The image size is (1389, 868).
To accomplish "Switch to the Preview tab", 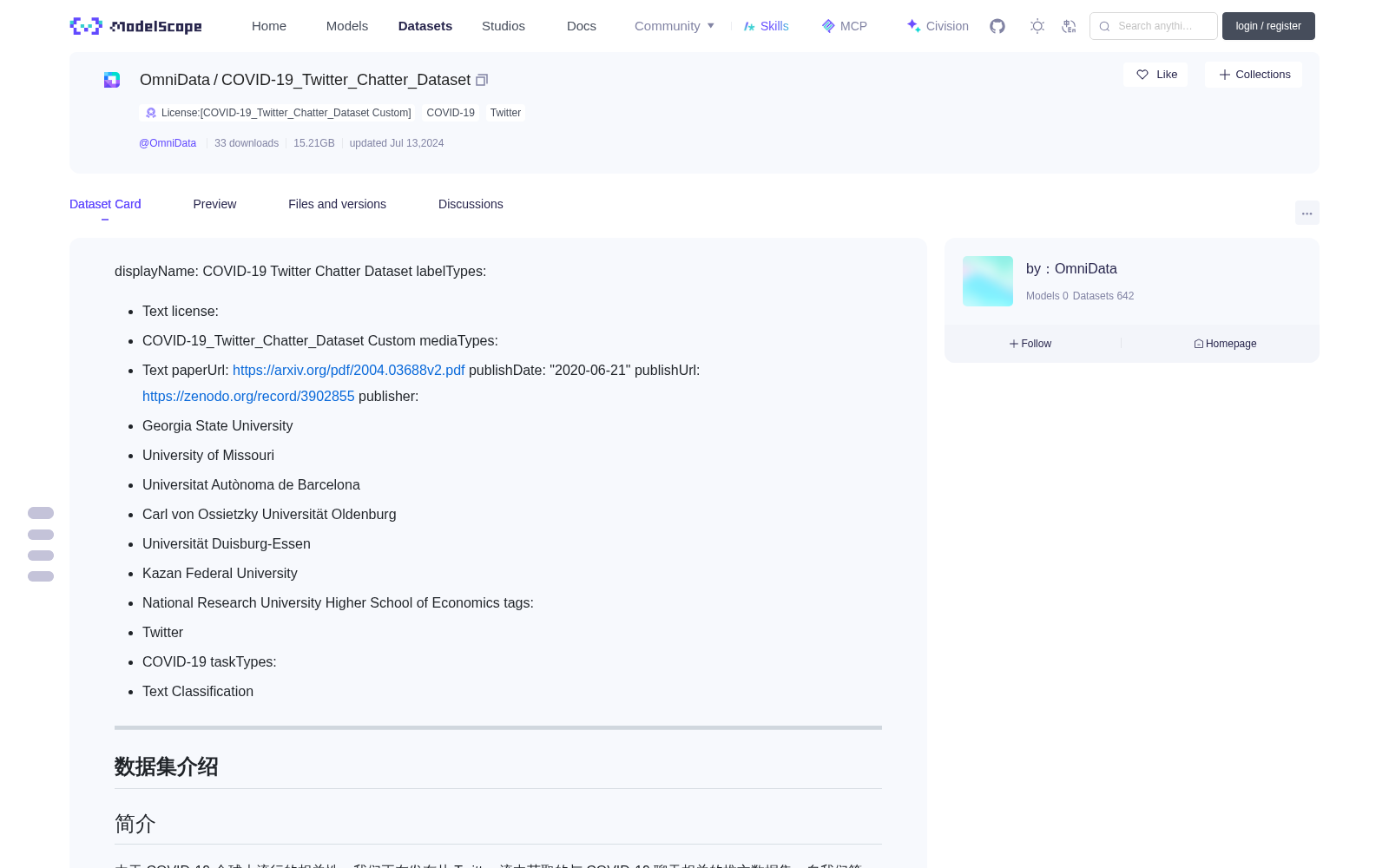I will click(x=214, y=204).
